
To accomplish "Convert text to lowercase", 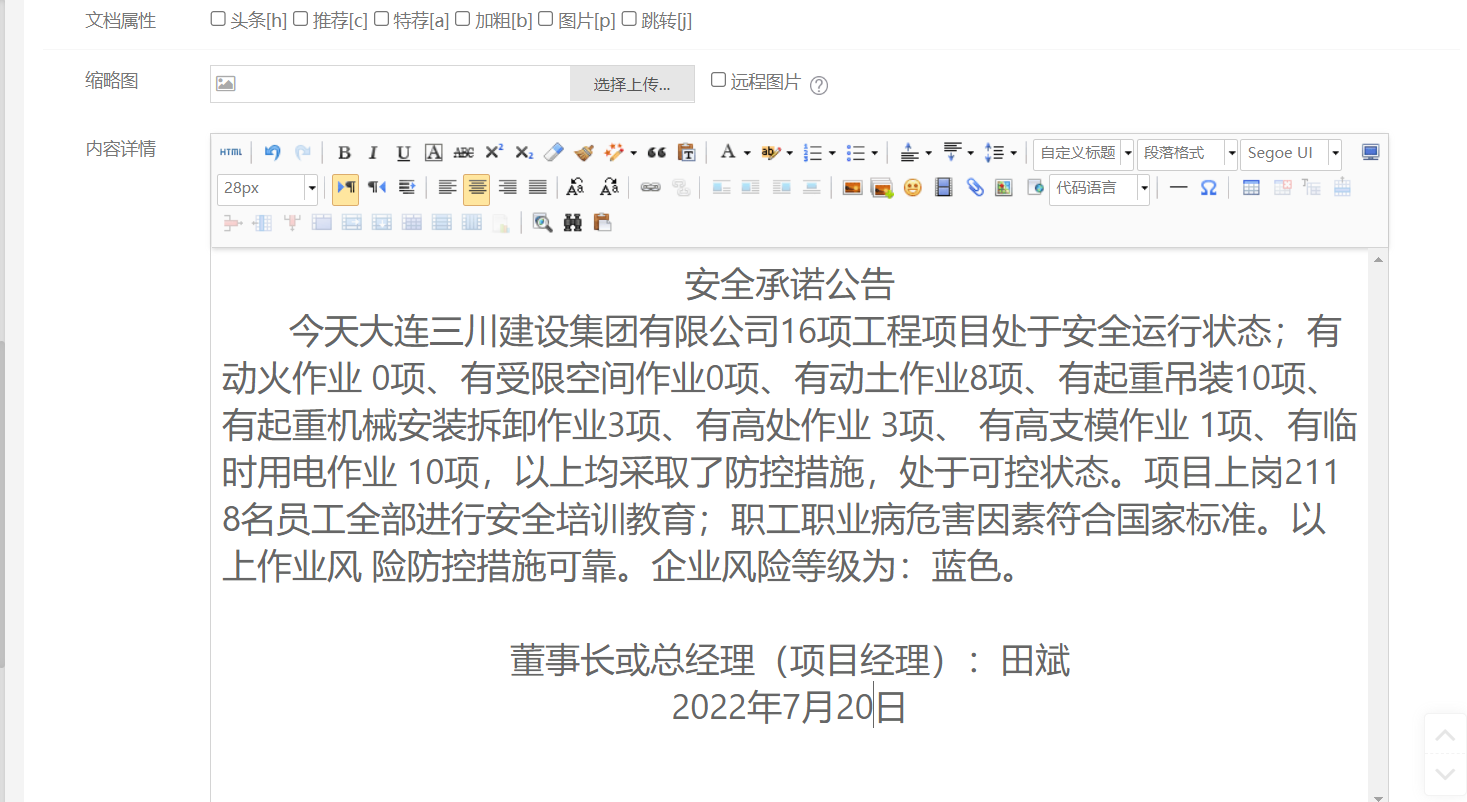I will pyautogui.click(x=609, y=188).
